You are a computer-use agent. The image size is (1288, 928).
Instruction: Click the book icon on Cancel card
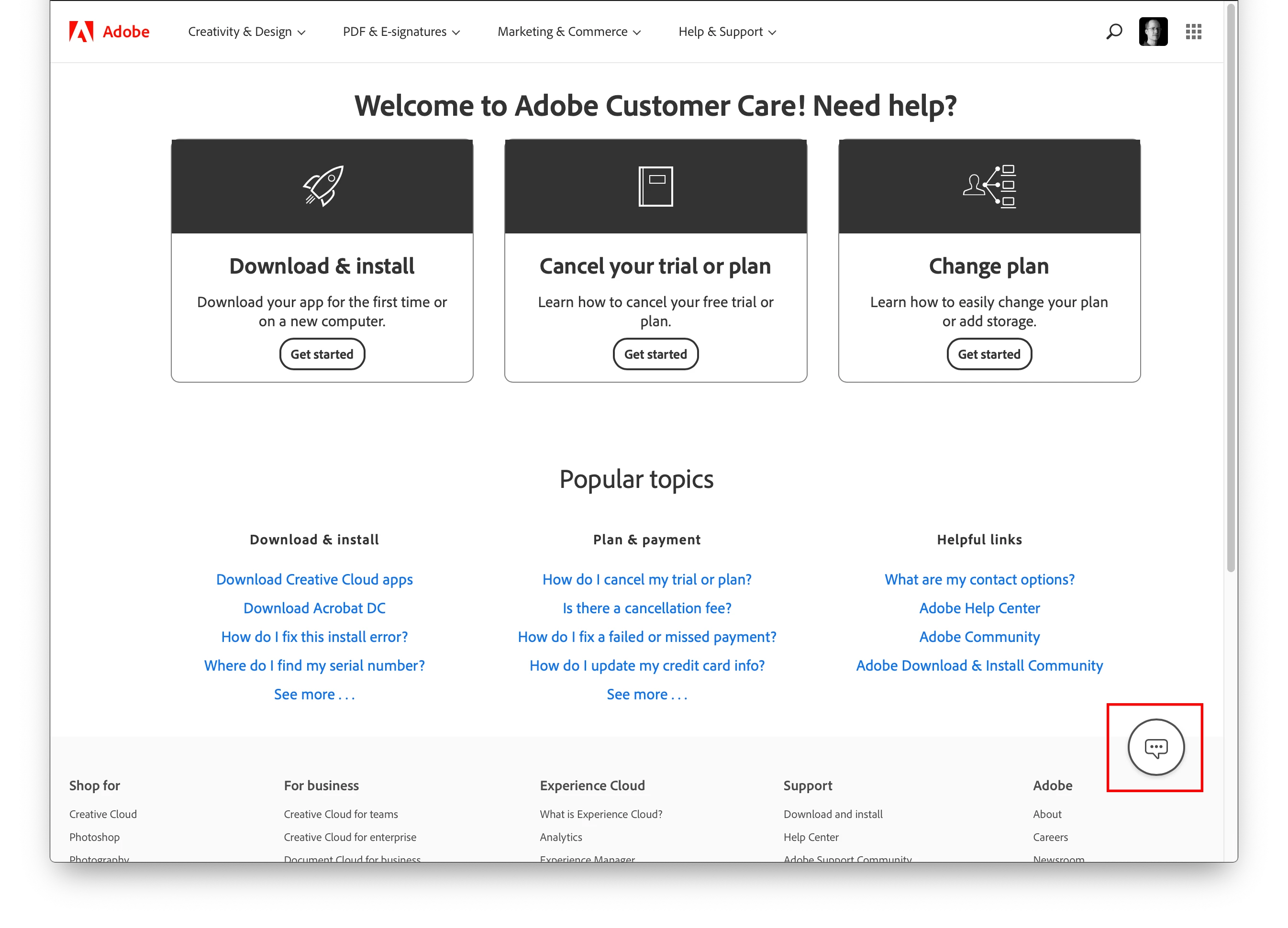(x=655, y=186)
